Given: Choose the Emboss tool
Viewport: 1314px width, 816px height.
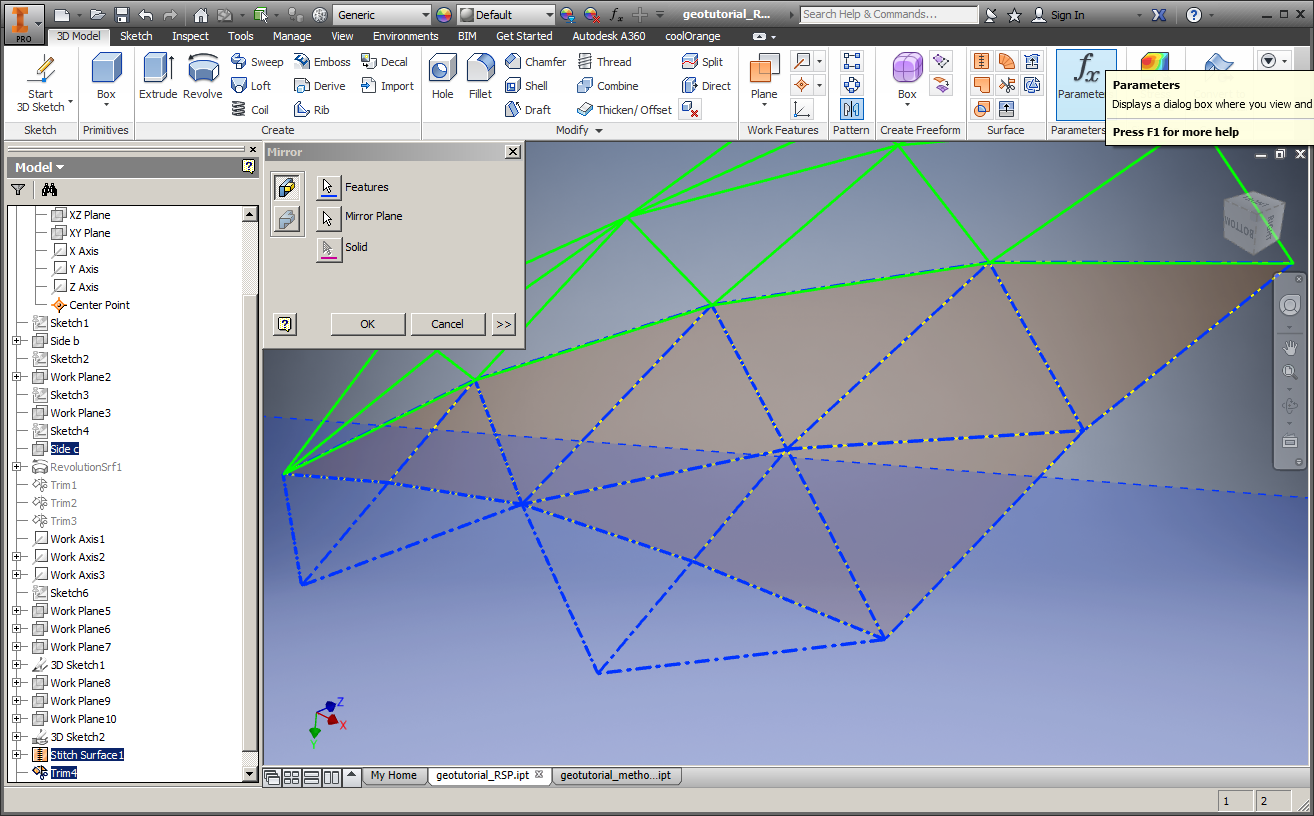Looking at the screenshot, I should [322, 62].
